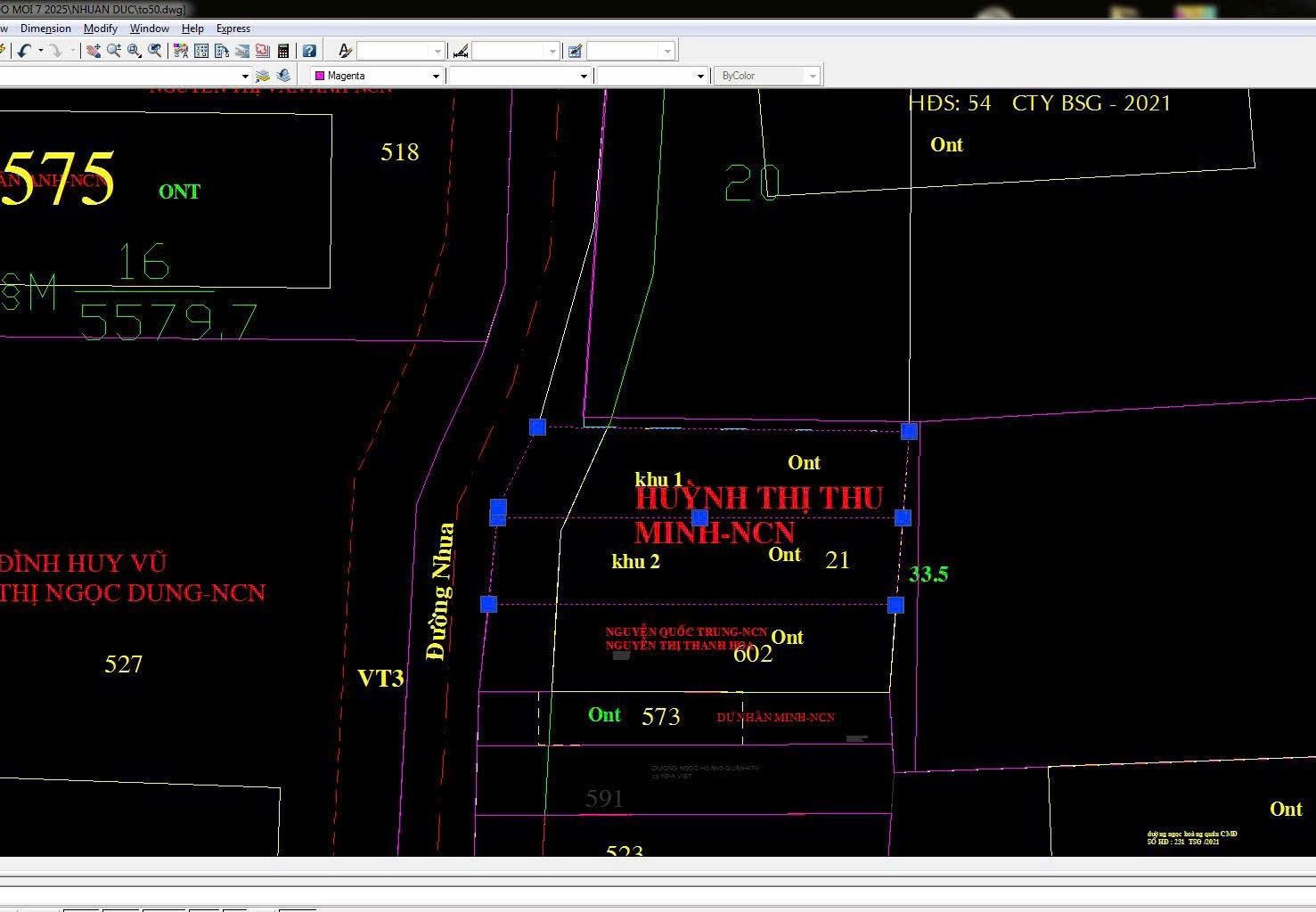Image resolution: width=1316 pixels, height=912 pixels.
Task: Click the Dimension Style icon
Action: (x=461, y=51)
